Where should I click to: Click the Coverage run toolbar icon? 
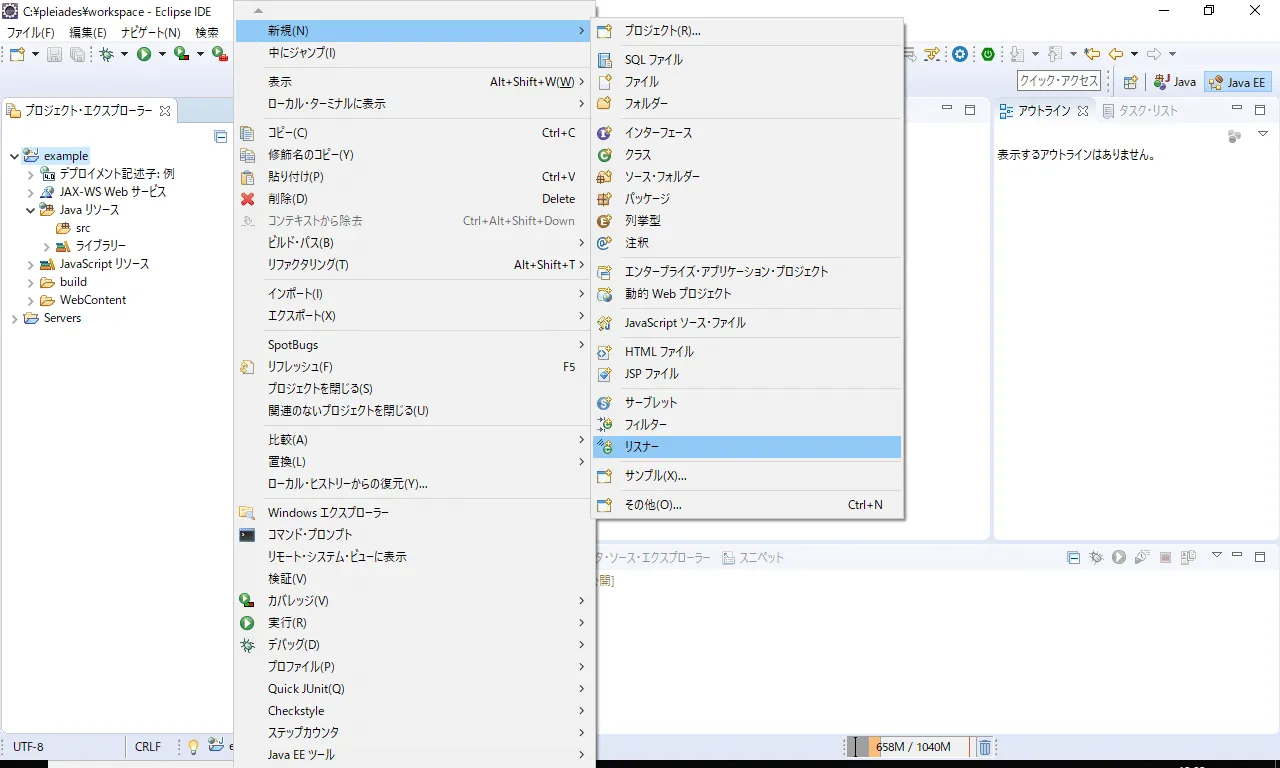181,54
